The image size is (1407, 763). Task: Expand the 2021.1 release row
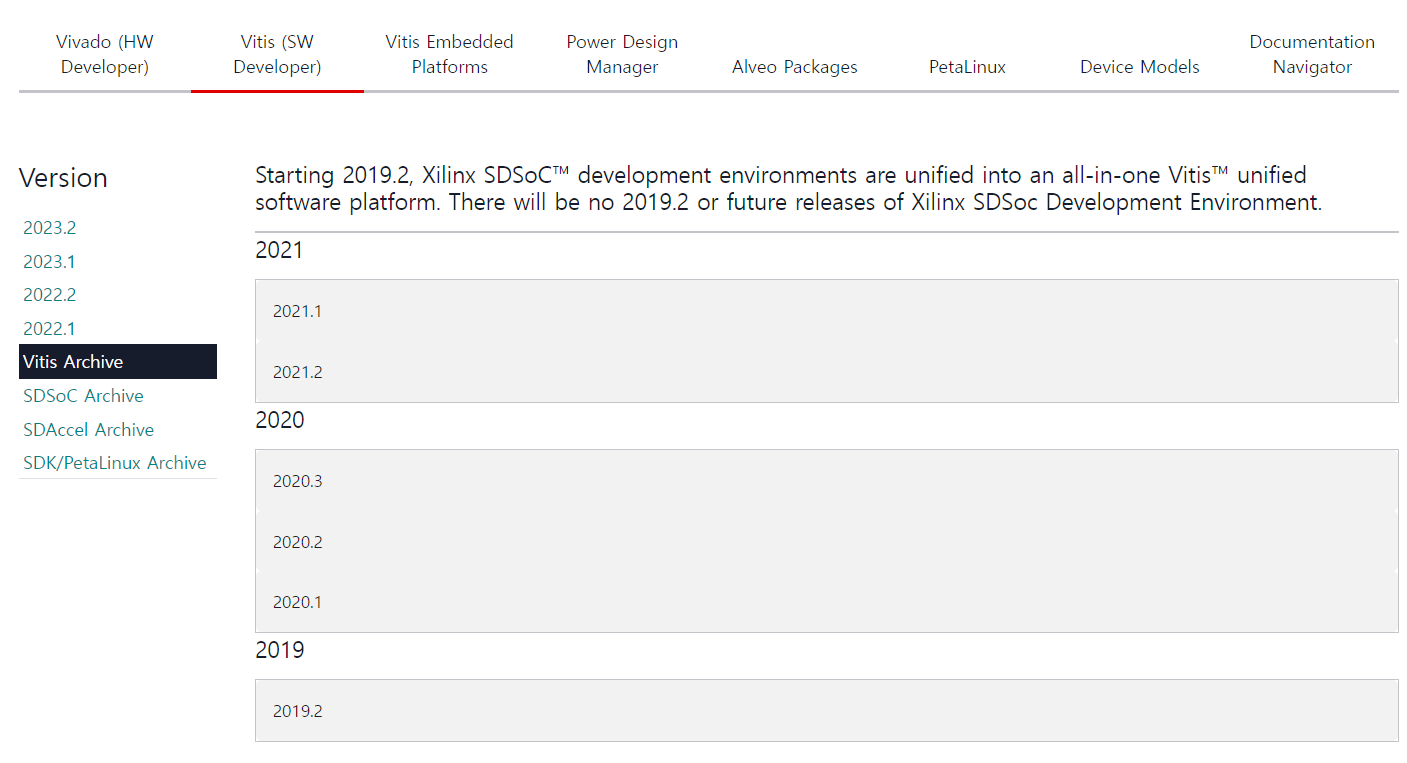[827, 311]
